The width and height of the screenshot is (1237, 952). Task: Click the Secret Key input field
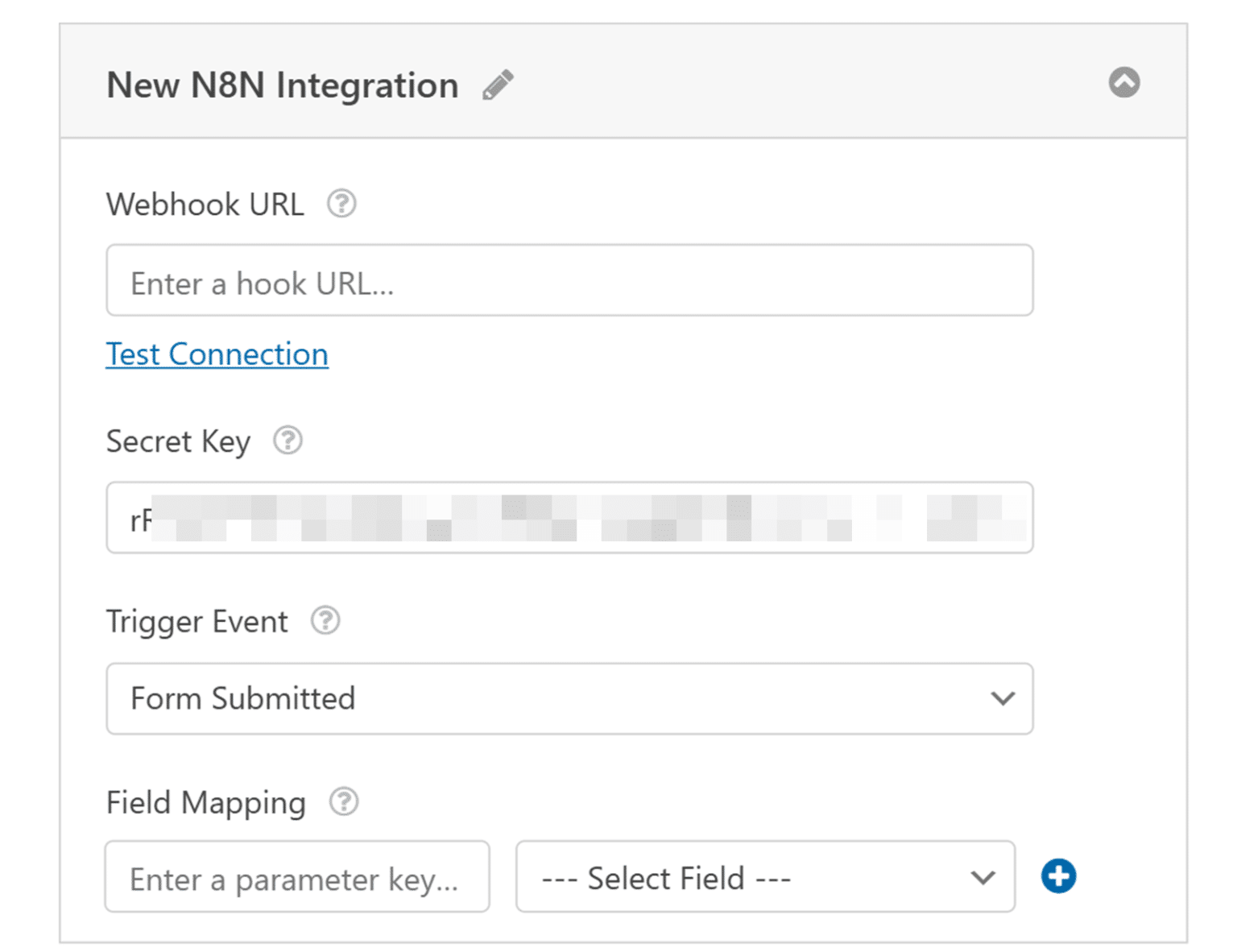pyautogui.click(x=569, y=518)
